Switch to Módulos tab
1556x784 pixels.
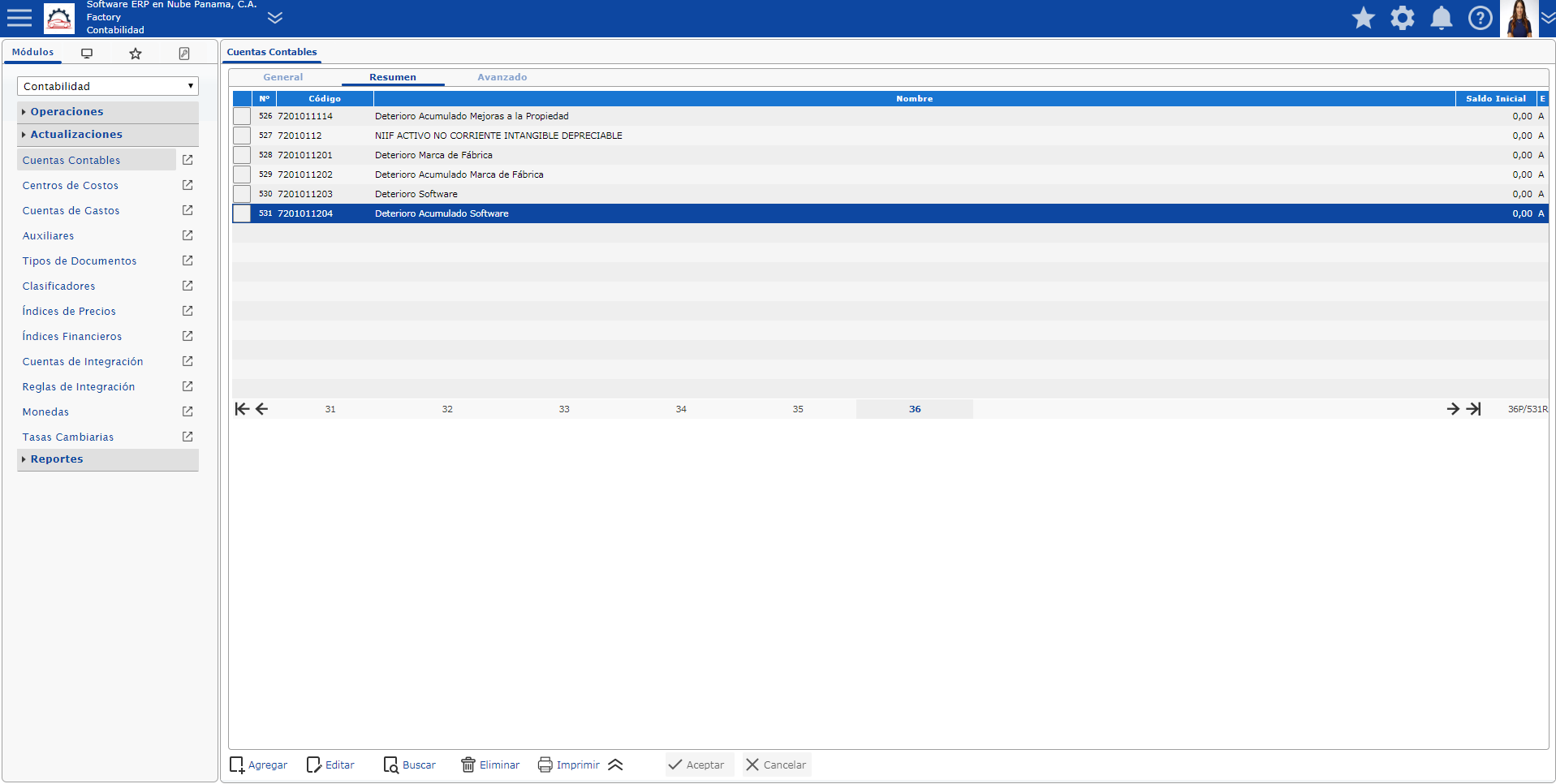click(33, 52)
